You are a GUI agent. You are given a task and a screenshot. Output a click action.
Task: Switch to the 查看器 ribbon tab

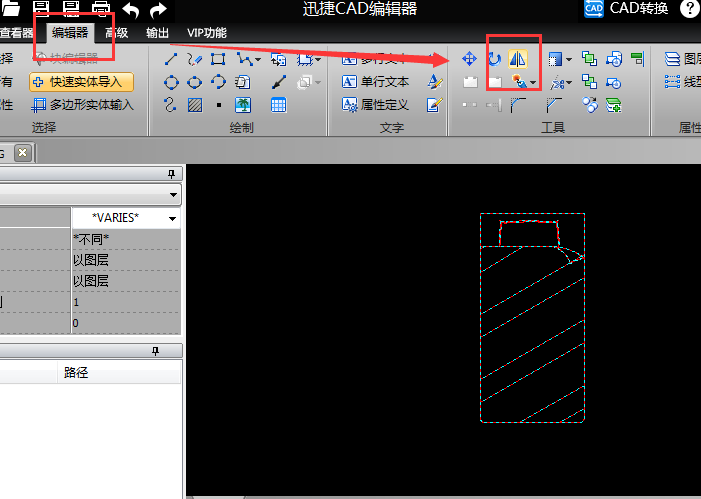coord(17,33)
